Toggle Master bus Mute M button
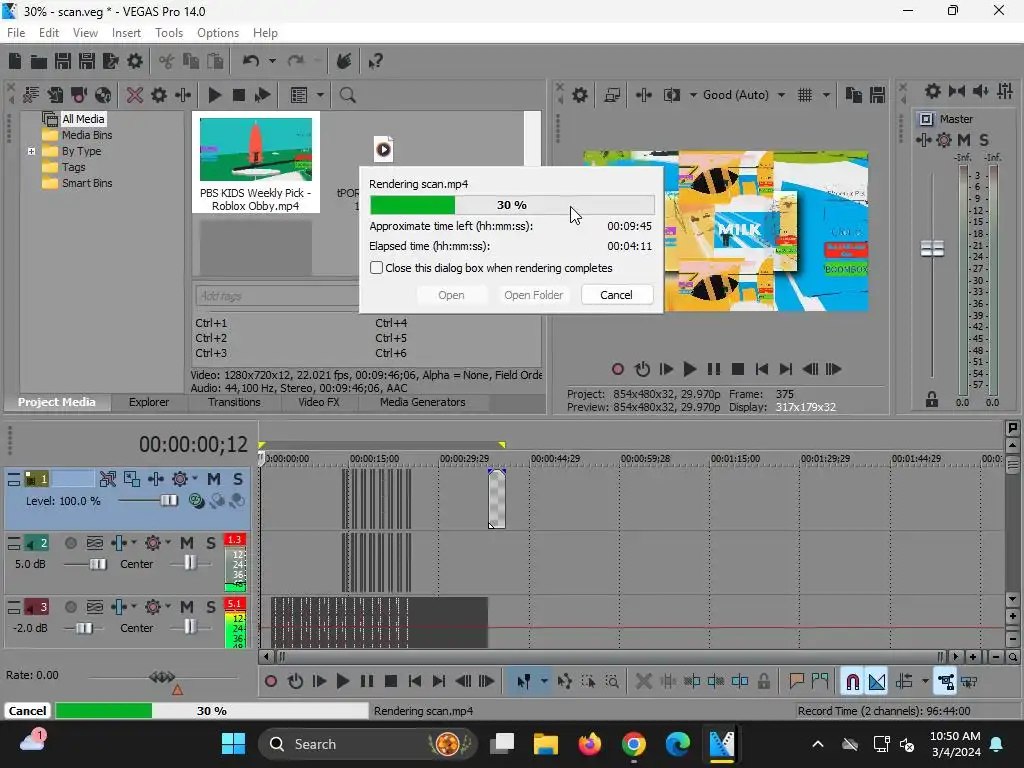 coord(964,140)
